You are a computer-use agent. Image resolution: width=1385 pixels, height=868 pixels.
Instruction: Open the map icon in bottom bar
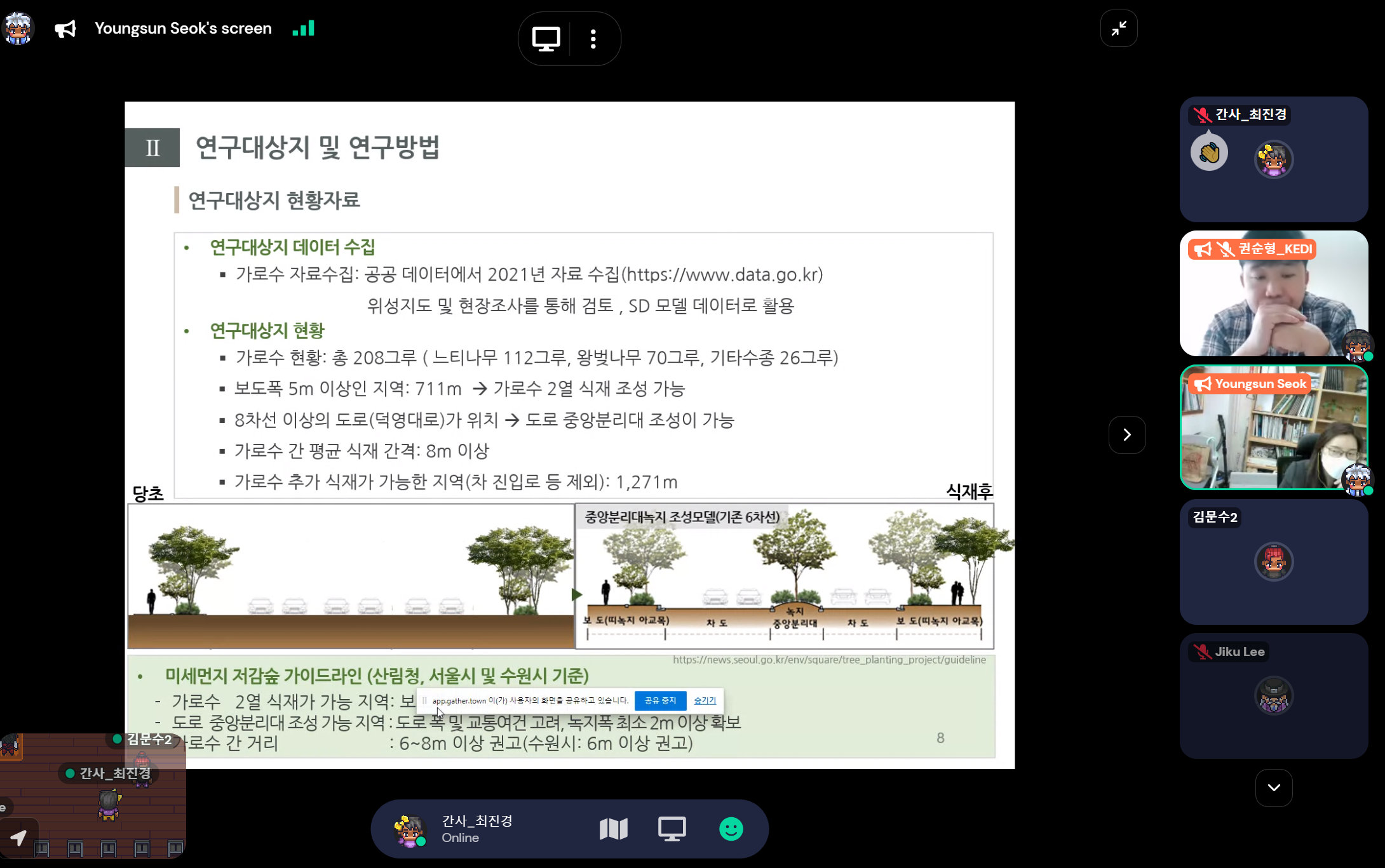click(613, 829)
